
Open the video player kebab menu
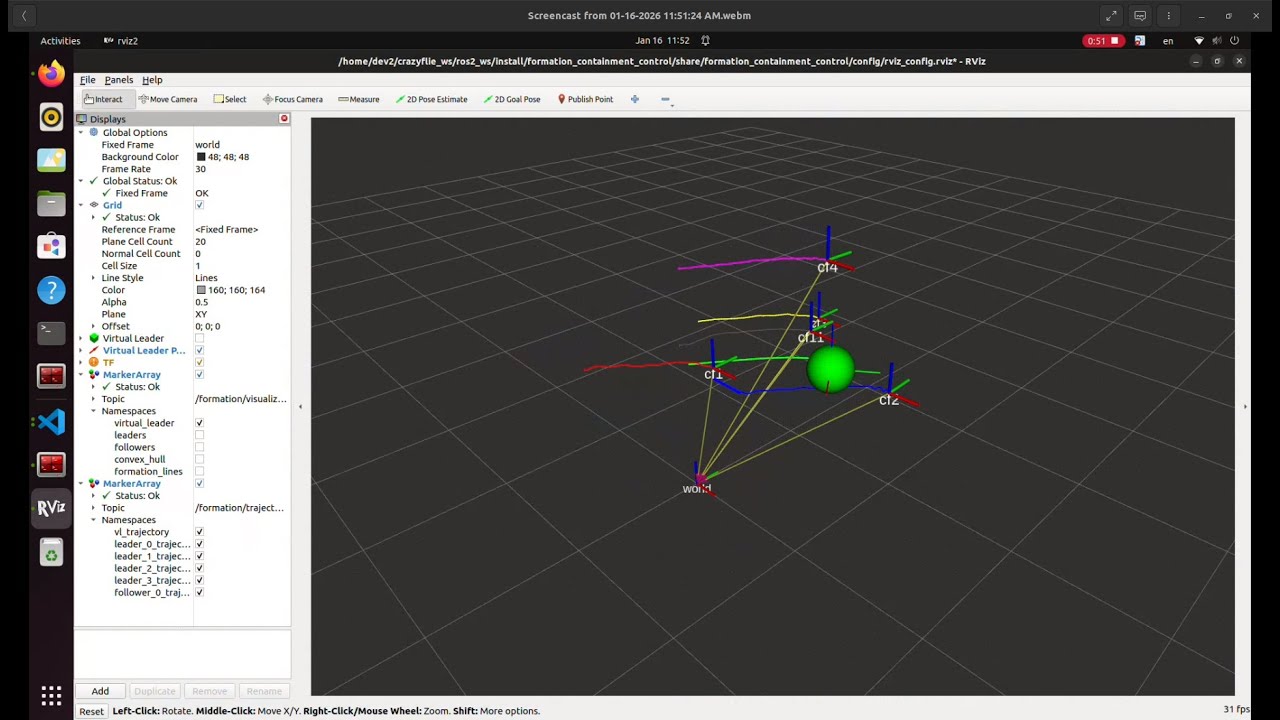1168,16
